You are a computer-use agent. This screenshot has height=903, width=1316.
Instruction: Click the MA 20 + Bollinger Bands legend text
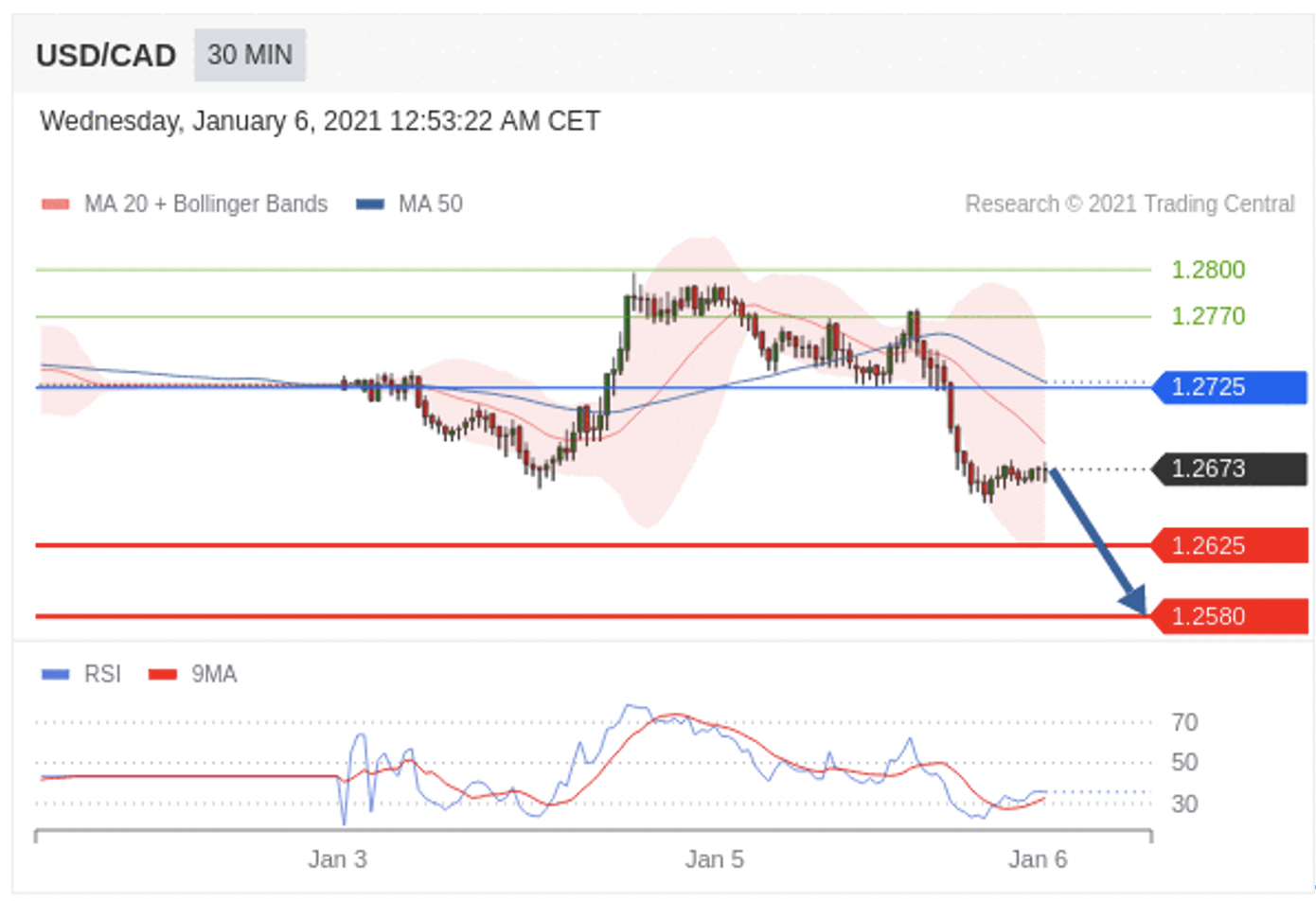(x=205, y=204)
